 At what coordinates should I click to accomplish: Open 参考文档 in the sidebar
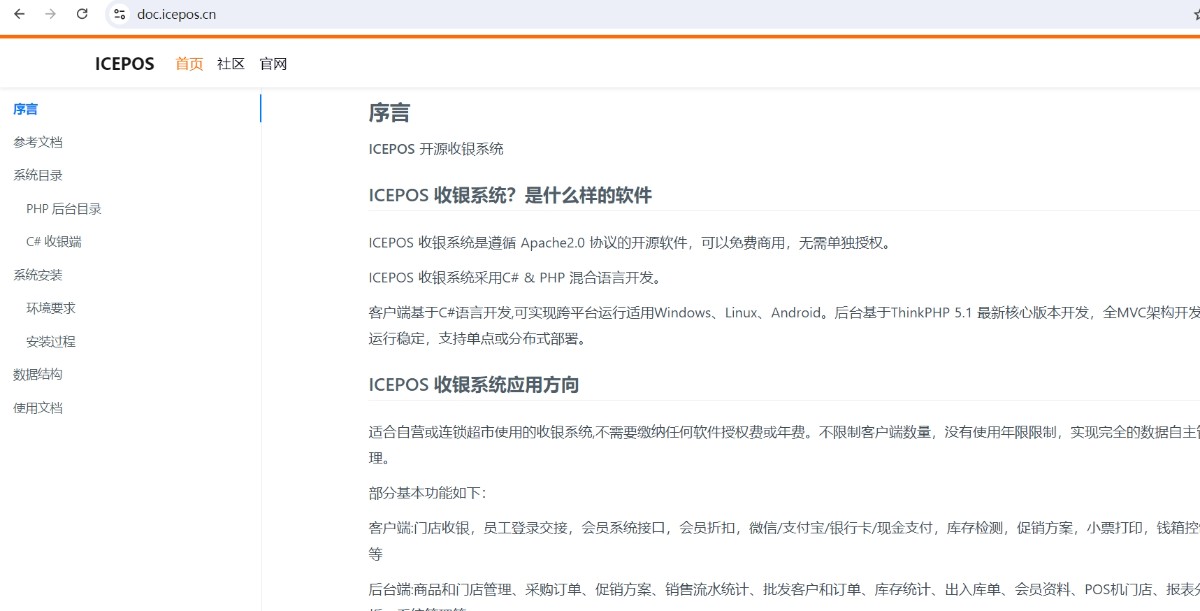tap(38, 142)
